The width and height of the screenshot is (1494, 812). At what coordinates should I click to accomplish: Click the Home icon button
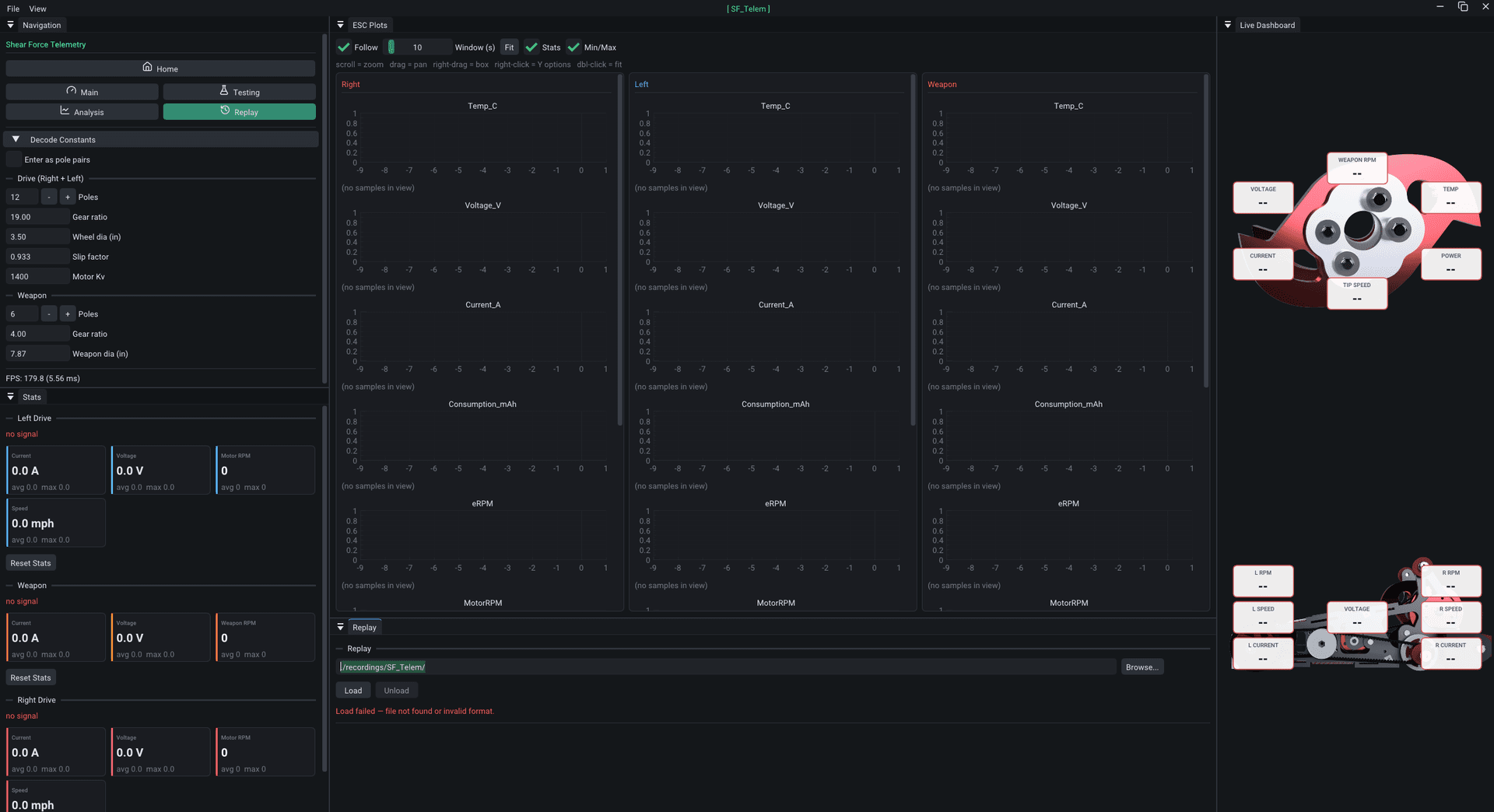pos(160,68)
